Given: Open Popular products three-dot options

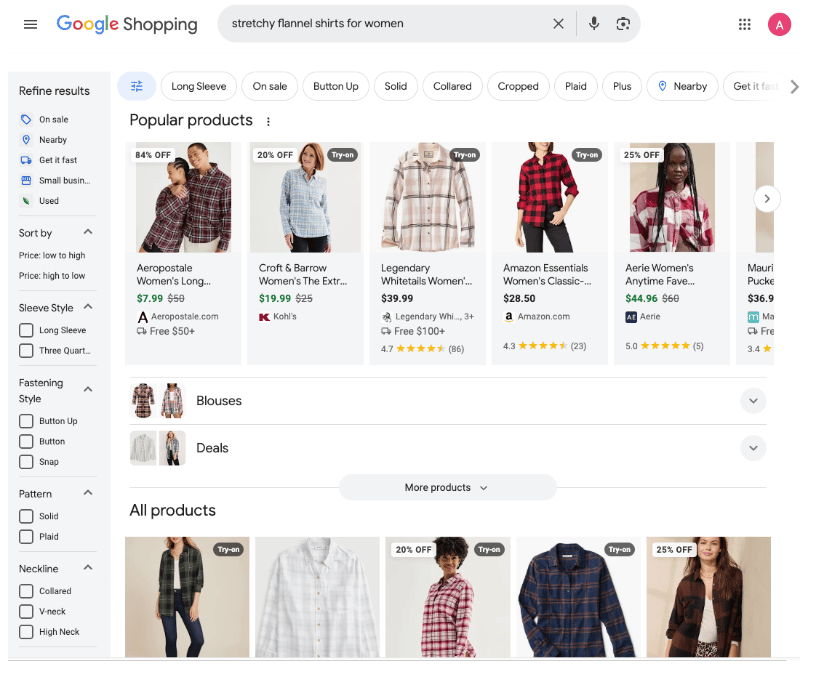Looking at the screenshot, I should click(268, 121).
